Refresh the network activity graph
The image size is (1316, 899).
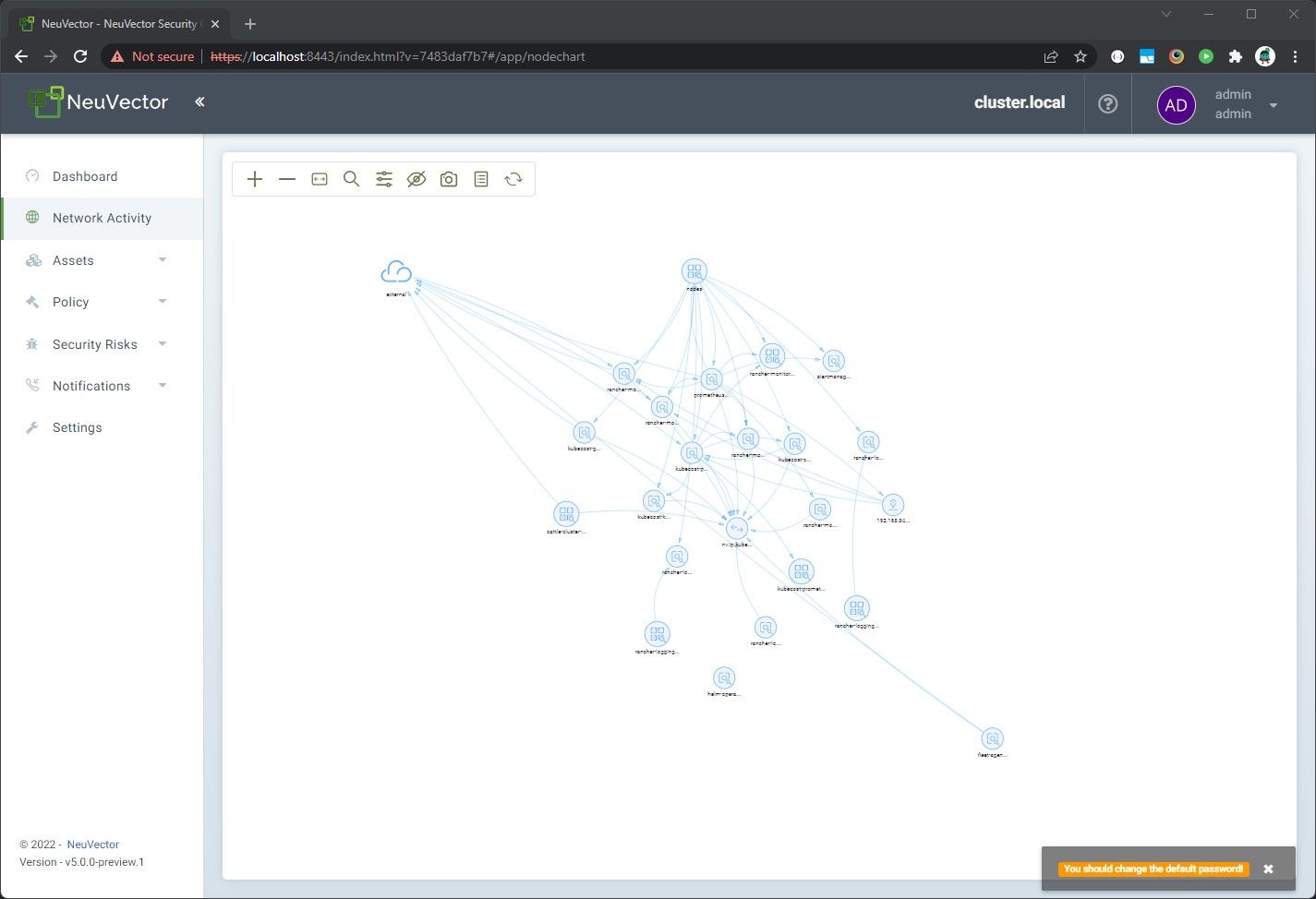[x=513, y=179]
